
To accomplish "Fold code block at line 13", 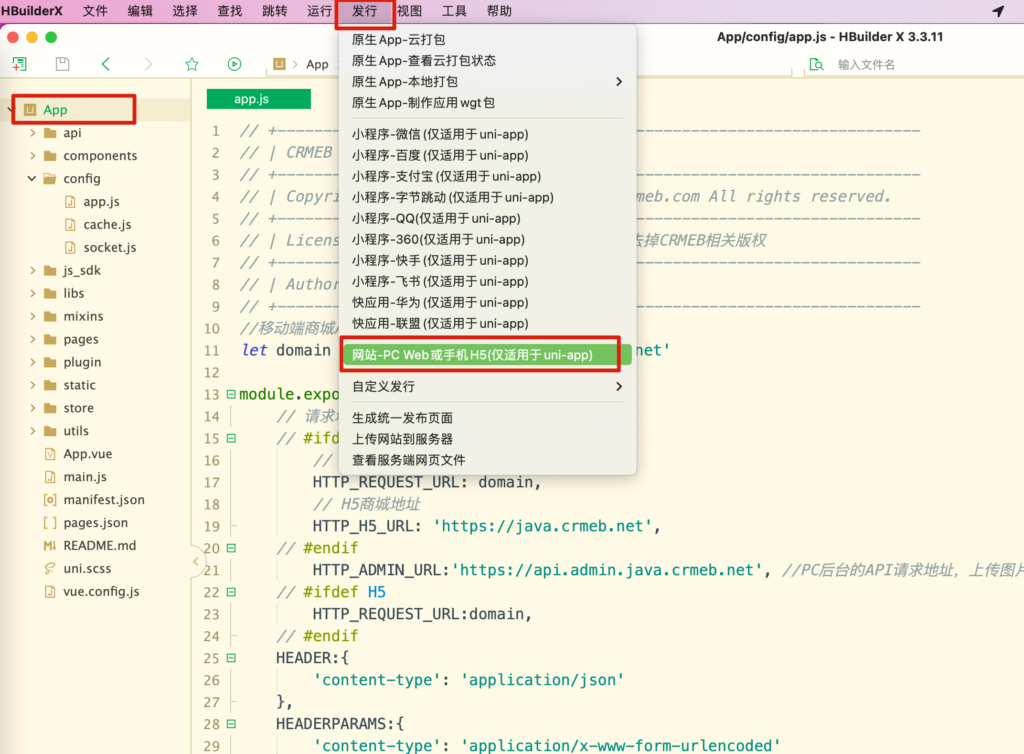I will (231, 394).
